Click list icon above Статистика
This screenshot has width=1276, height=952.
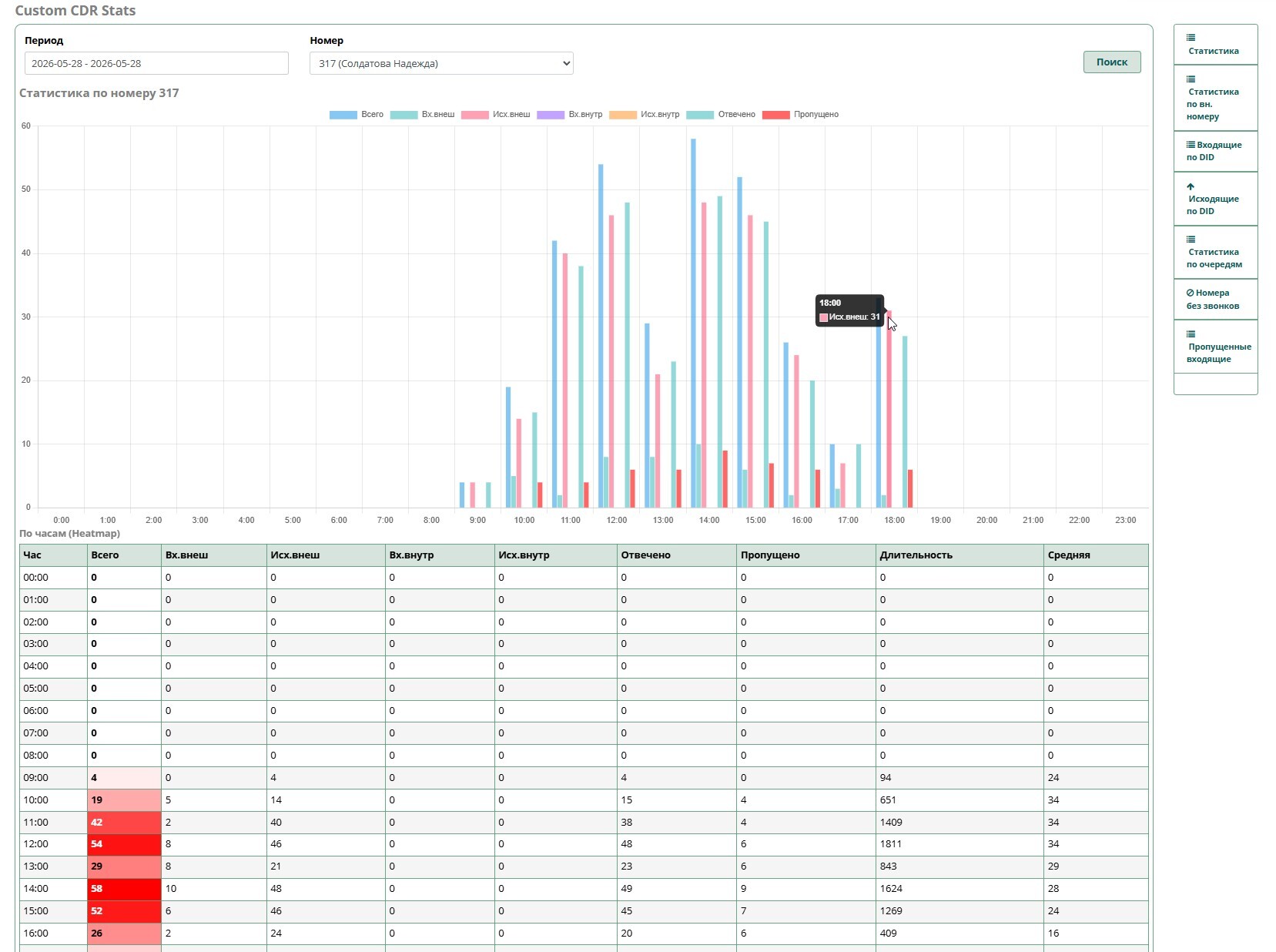click(1191, 38)
